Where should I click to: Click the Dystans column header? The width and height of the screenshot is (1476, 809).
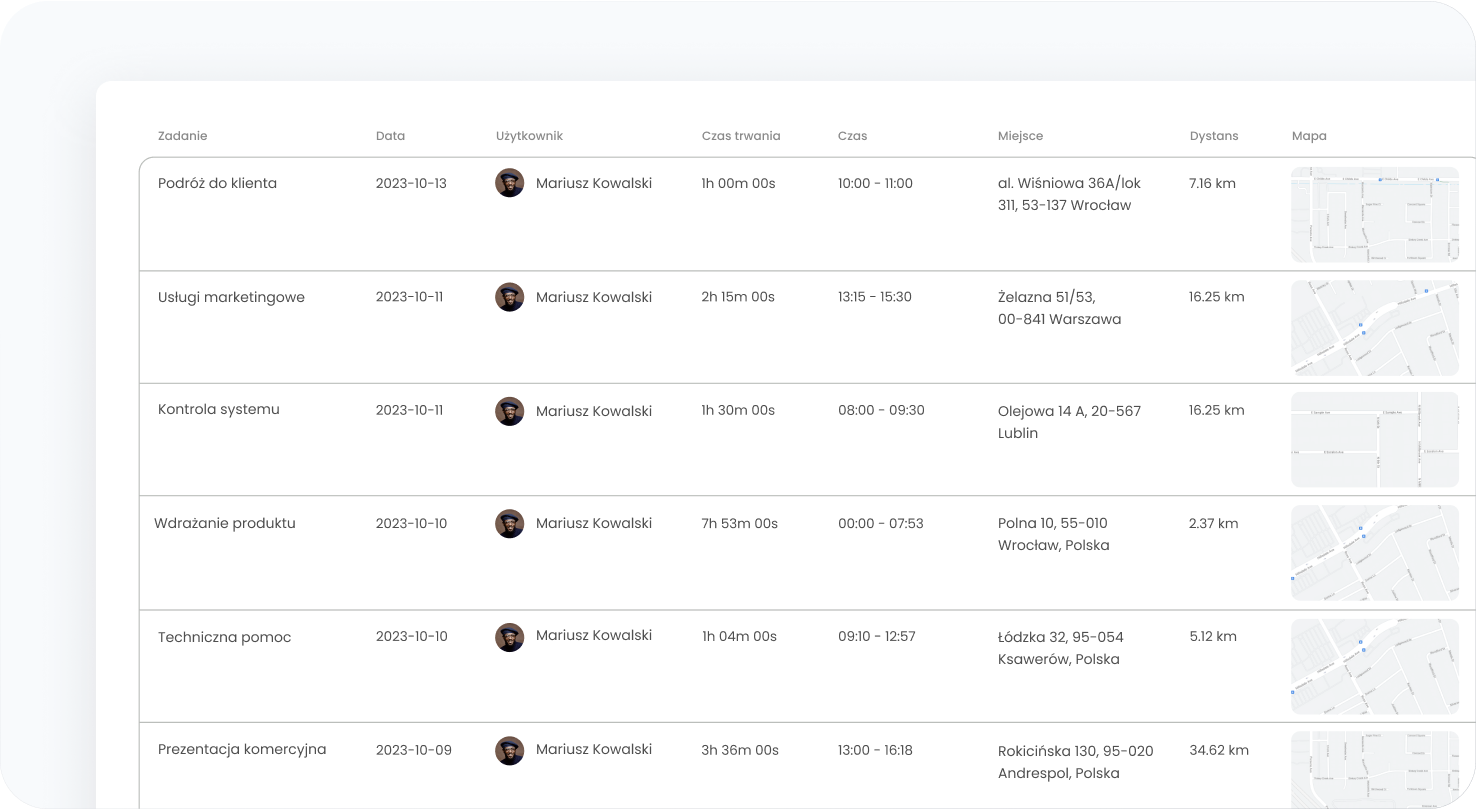1214,136
